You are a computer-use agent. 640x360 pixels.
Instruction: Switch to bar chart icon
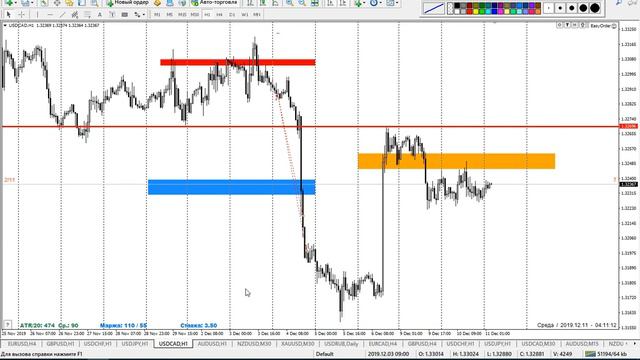[250, 3]
